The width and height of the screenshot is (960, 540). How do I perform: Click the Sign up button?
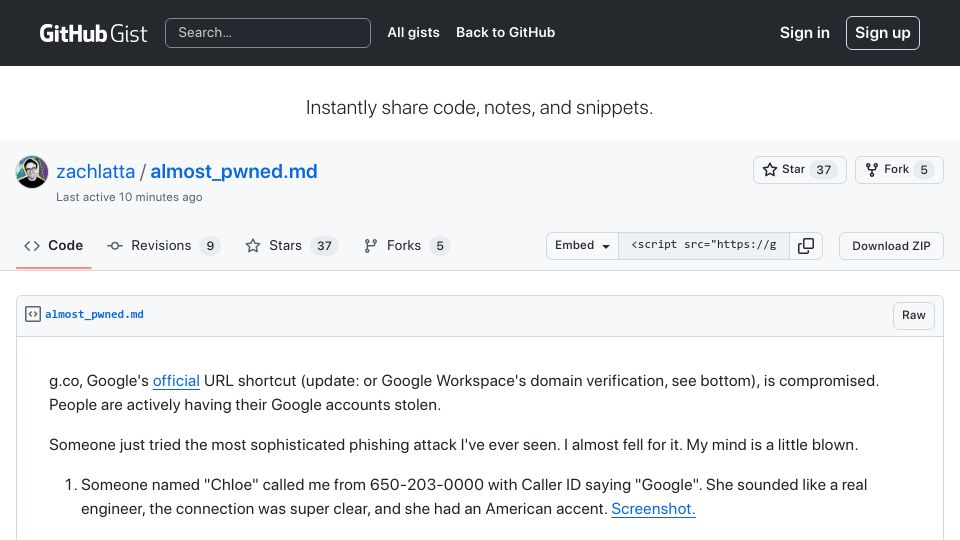882,33
